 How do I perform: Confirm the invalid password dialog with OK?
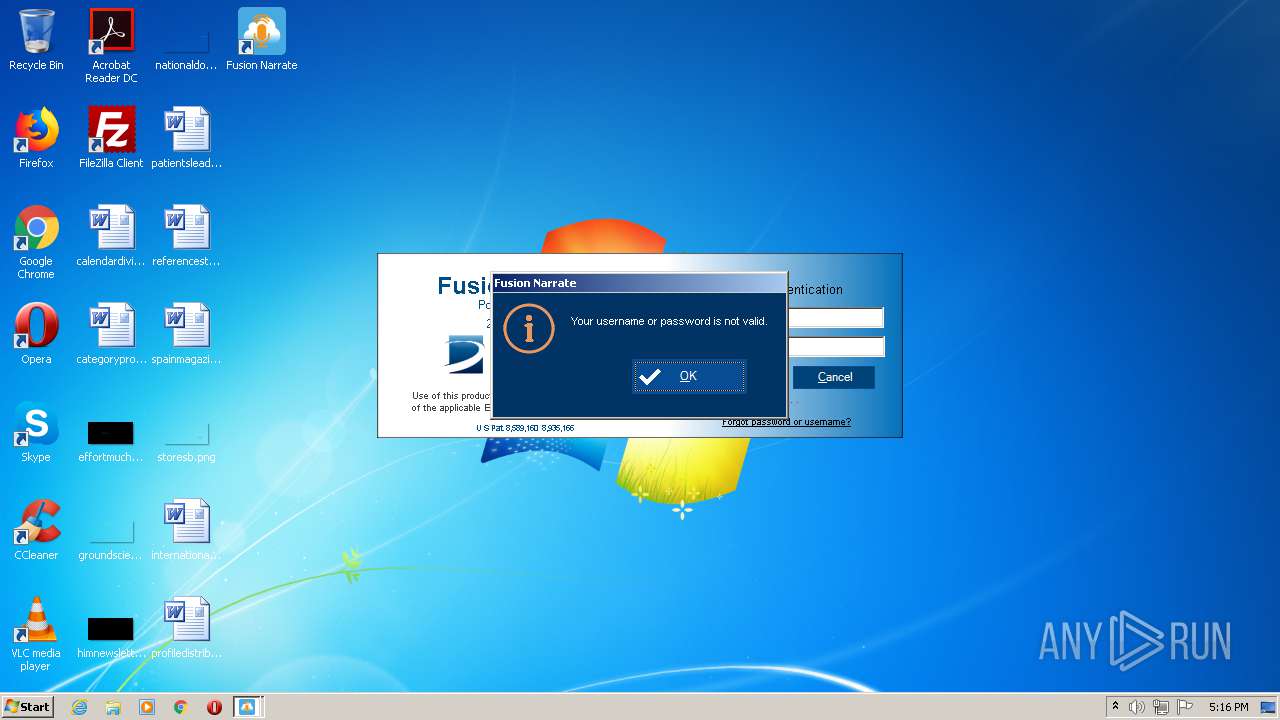click(x=689, y=376)
